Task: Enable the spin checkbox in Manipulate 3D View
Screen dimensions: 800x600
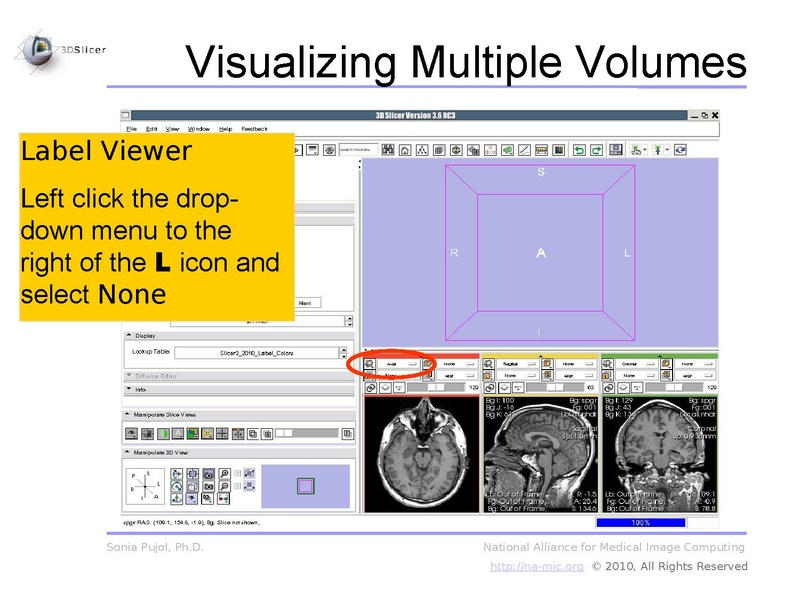Action: [237, 472]
